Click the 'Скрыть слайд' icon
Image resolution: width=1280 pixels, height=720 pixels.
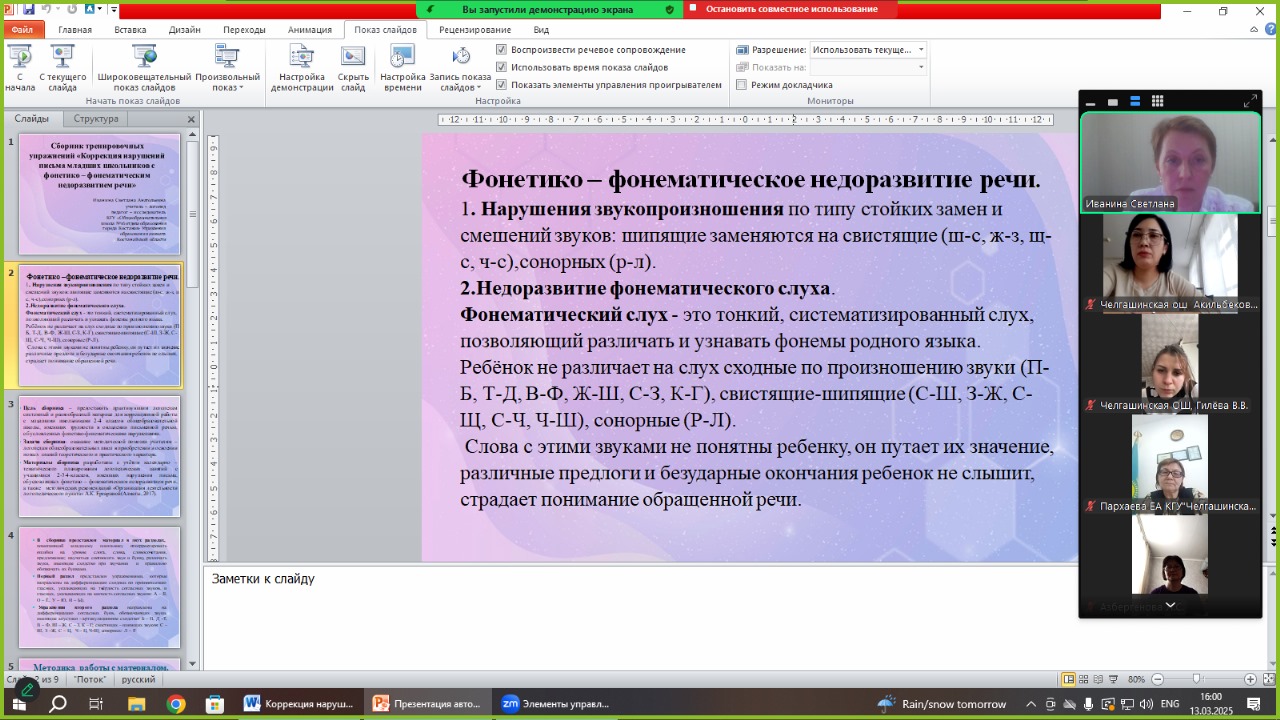353,59
